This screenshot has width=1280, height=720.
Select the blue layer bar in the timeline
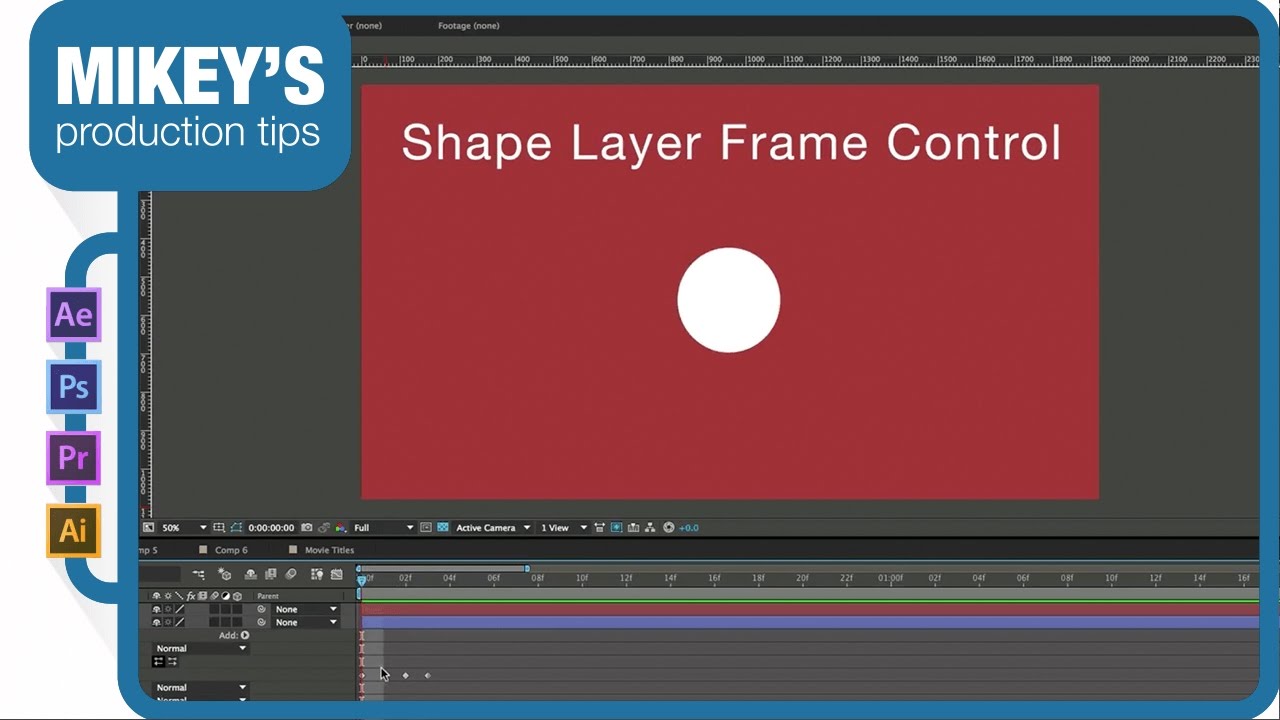click(809, 622)
